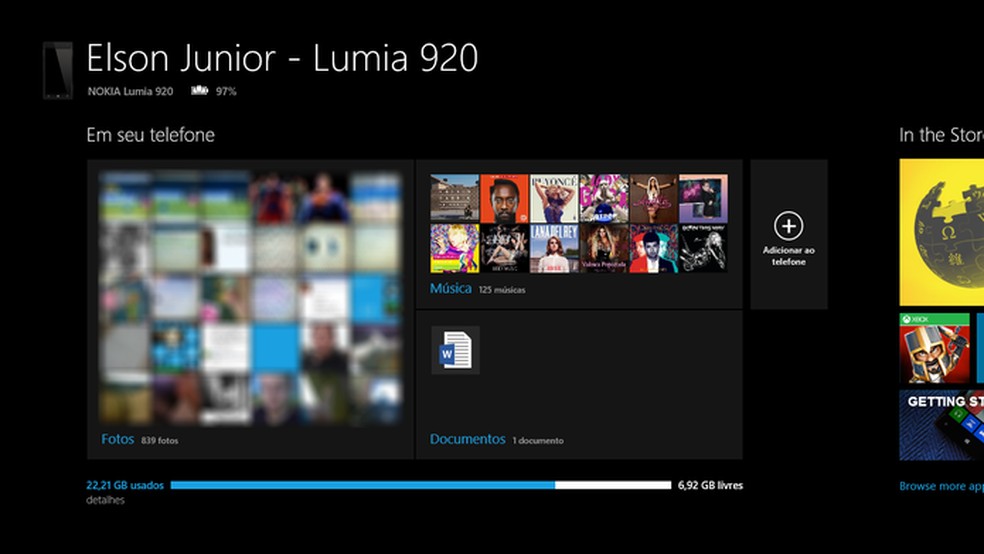
Task: Click the Elson Junior - Lumia 920 title
Action: tap(282, 58)
